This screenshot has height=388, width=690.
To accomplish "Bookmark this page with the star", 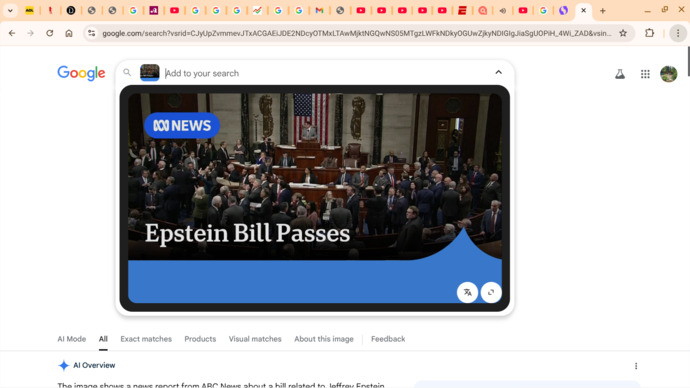I will coord(623,33).
